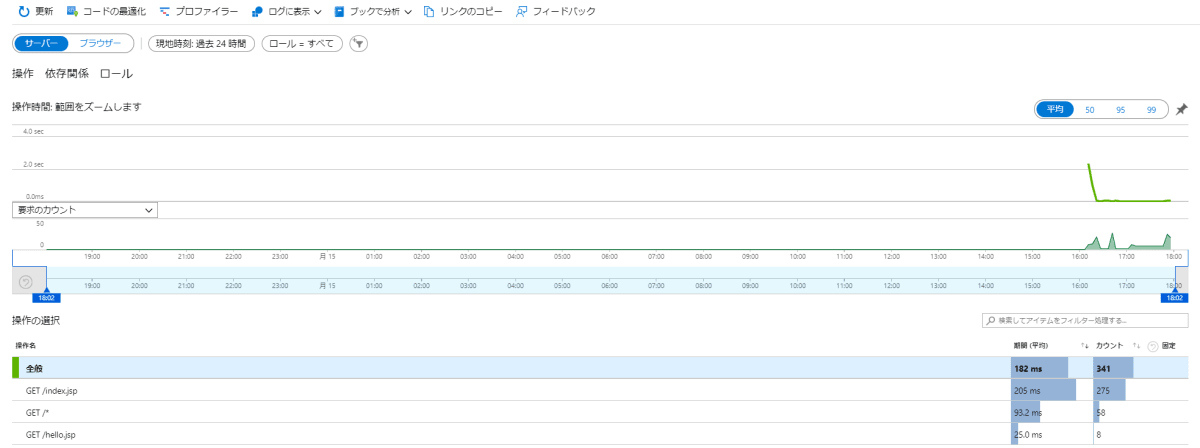Click the 25.0 ms duration cell
Image resolution: width=1200 pixels, height=448 pixels.
click(1051, 434)
